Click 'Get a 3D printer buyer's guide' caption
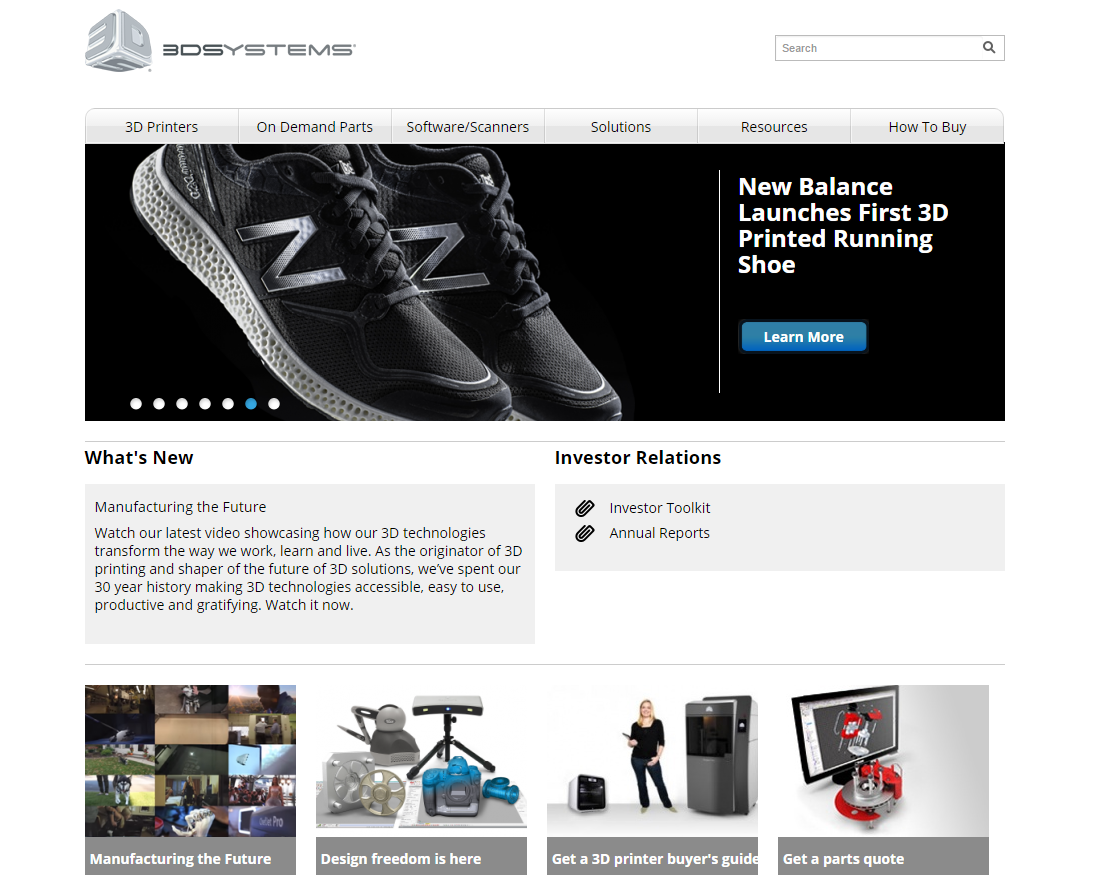The width and height of the screenshot is (1097, 881). (x=652, y=857)
